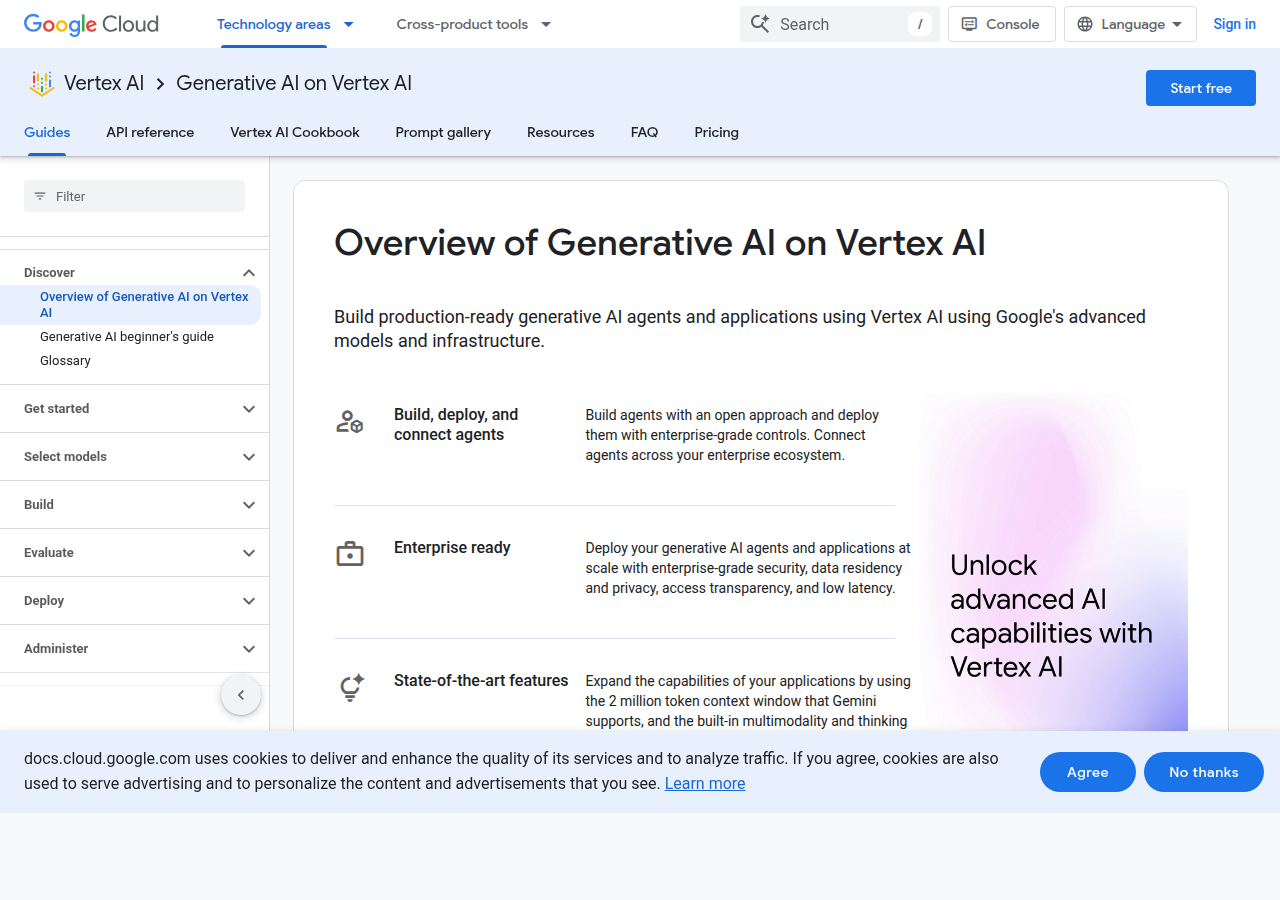
Task: Click the globe icon beside Language
Action: (x=1086, y=23)
